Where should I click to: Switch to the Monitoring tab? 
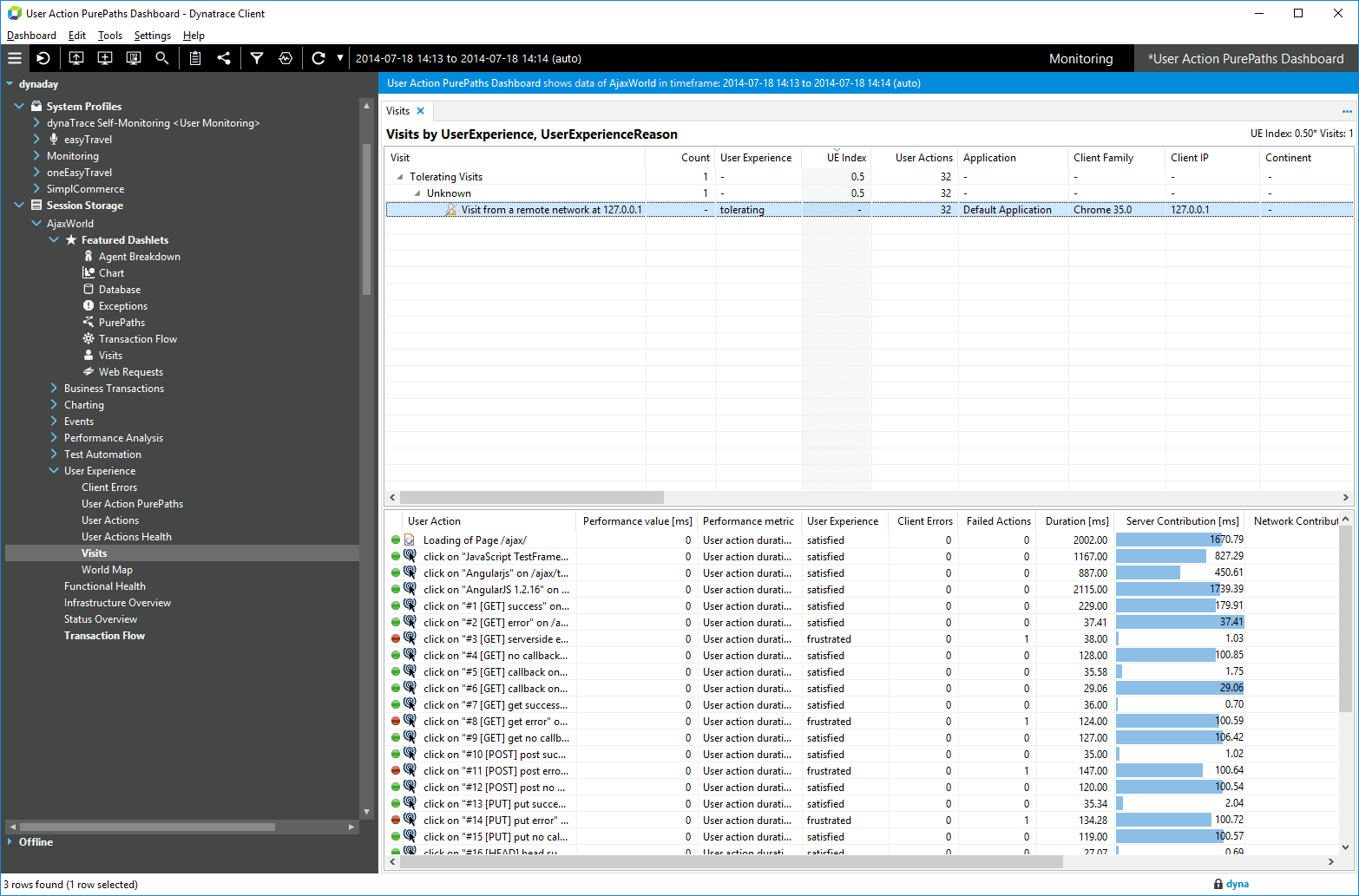1080,58
